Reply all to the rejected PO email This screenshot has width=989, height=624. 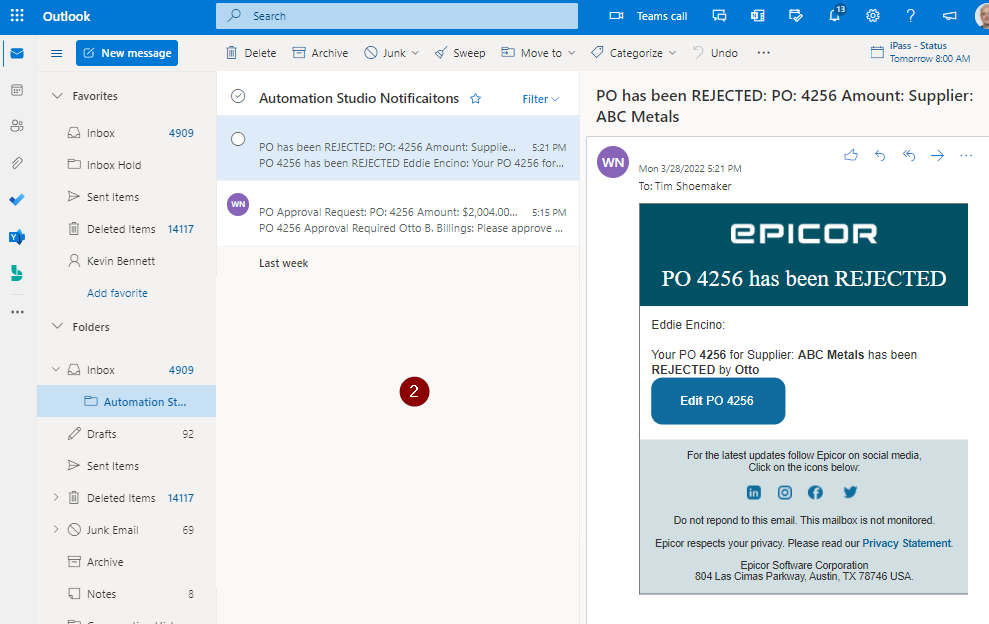click(909, 155)
